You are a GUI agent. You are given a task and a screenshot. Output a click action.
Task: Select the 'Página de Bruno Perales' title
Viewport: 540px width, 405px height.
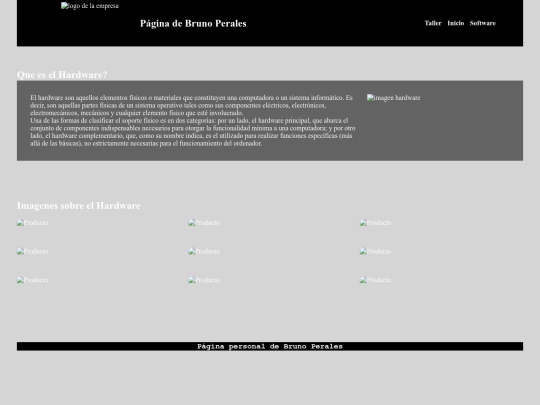click(193, 23)
